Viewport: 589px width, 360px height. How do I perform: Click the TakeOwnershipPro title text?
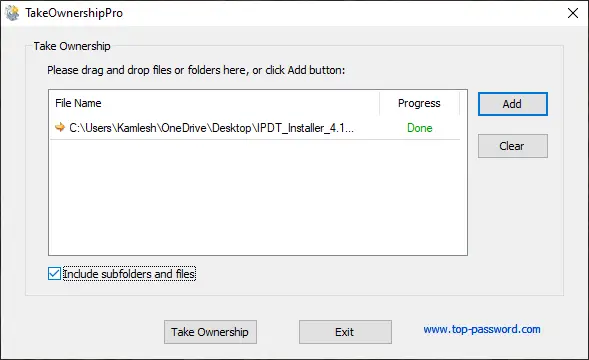[x=74, y=13]
